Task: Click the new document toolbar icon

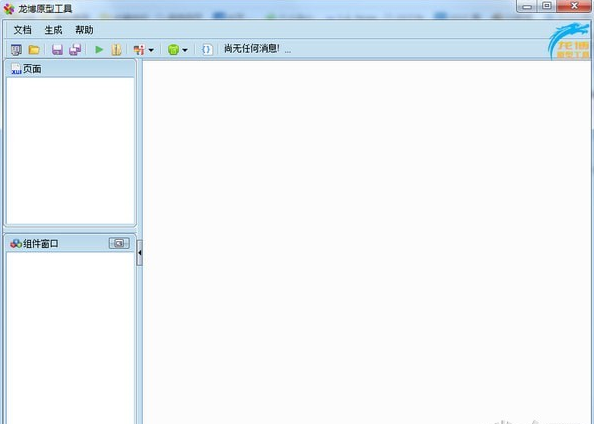Action: click(16, 50)
